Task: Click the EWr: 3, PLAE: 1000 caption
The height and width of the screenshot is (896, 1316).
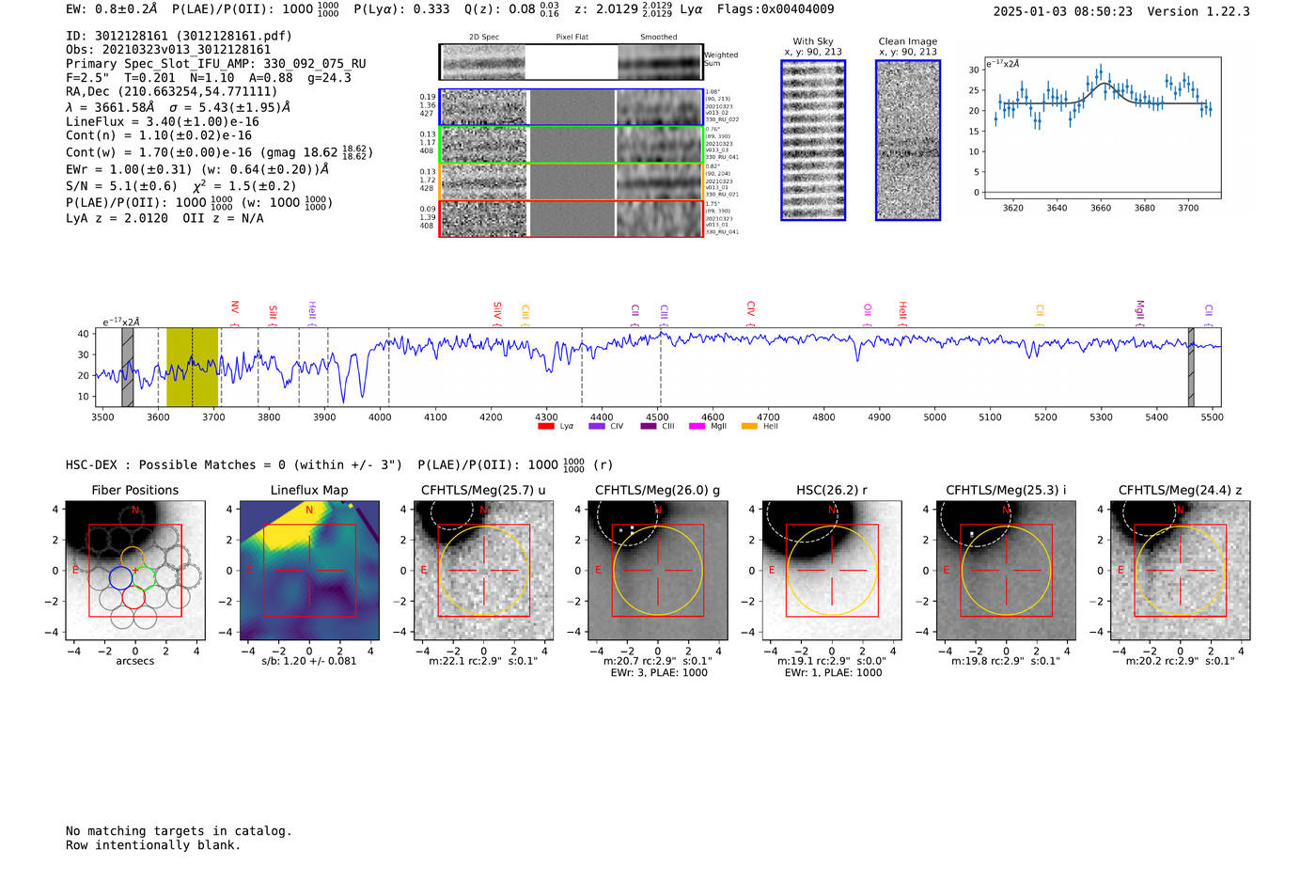Action: pos(659,673)
